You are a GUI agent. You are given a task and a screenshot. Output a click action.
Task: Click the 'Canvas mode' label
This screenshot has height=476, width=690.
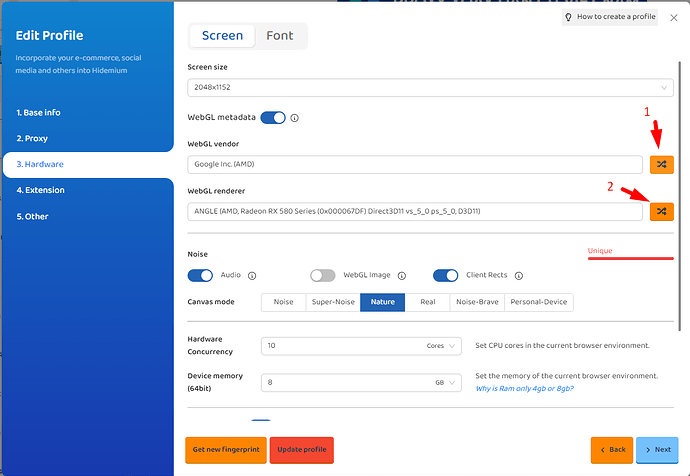211,302
